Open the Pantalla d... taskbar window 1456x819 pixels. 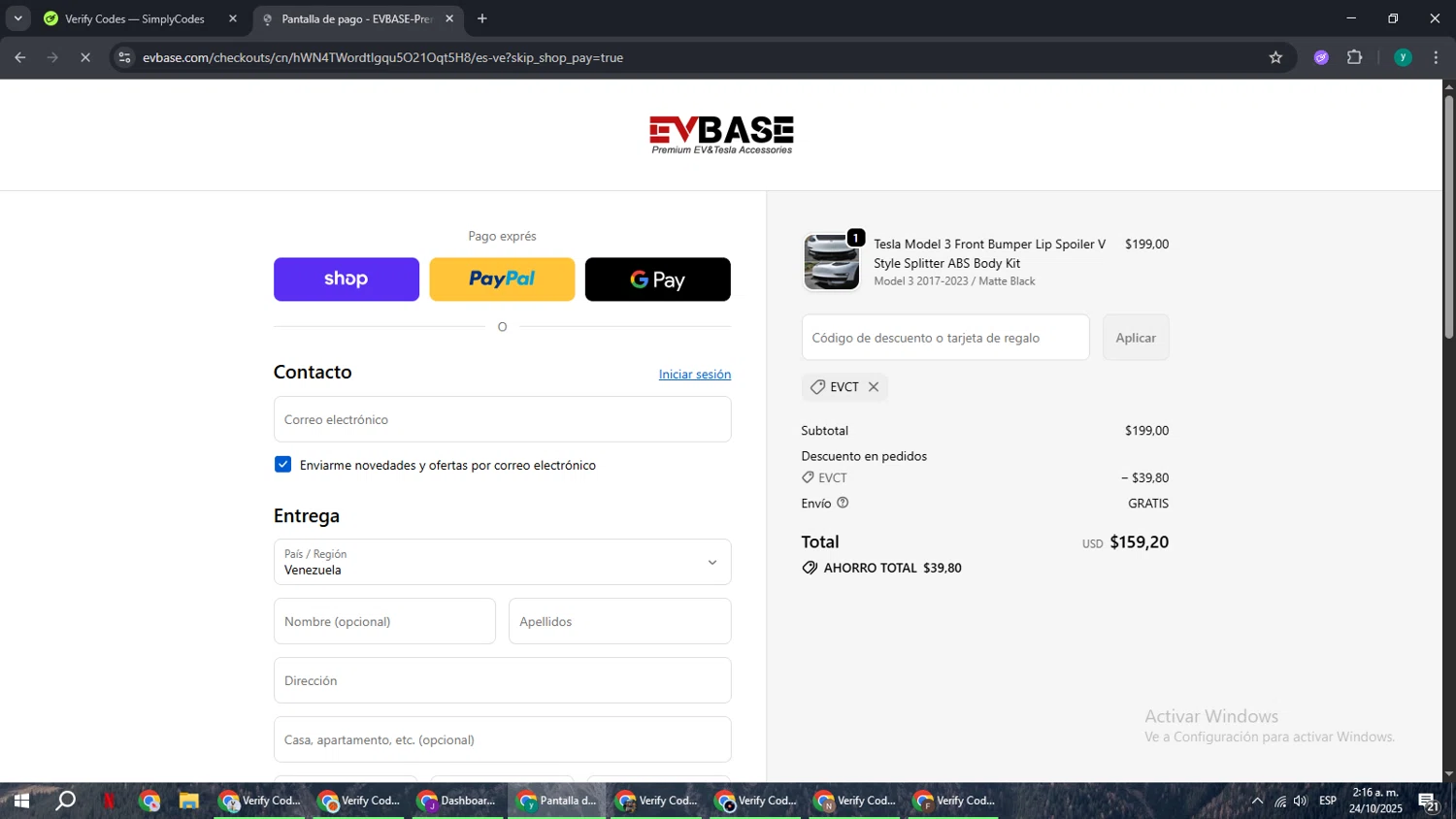coord(556,801)
